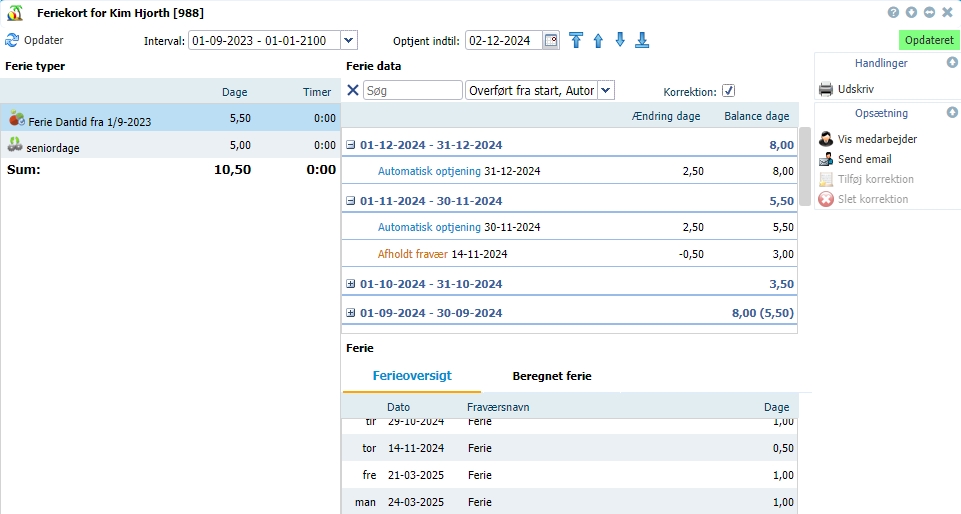Expand the 01-10-2024 - 31-10-2024 group
961x514 pixels.
[x=351, y=284]
